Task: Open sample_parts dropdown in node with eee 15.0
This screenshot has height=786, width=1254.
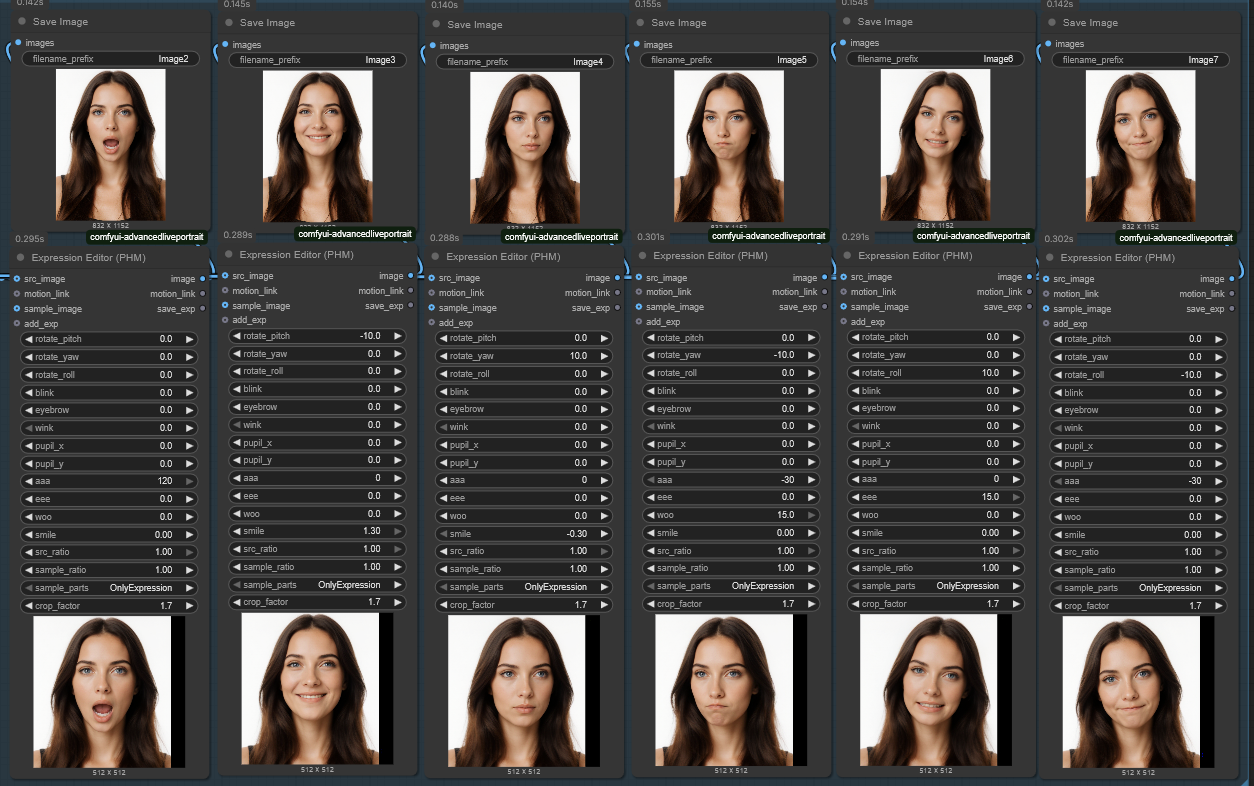Action: click(x=935, y=586)
